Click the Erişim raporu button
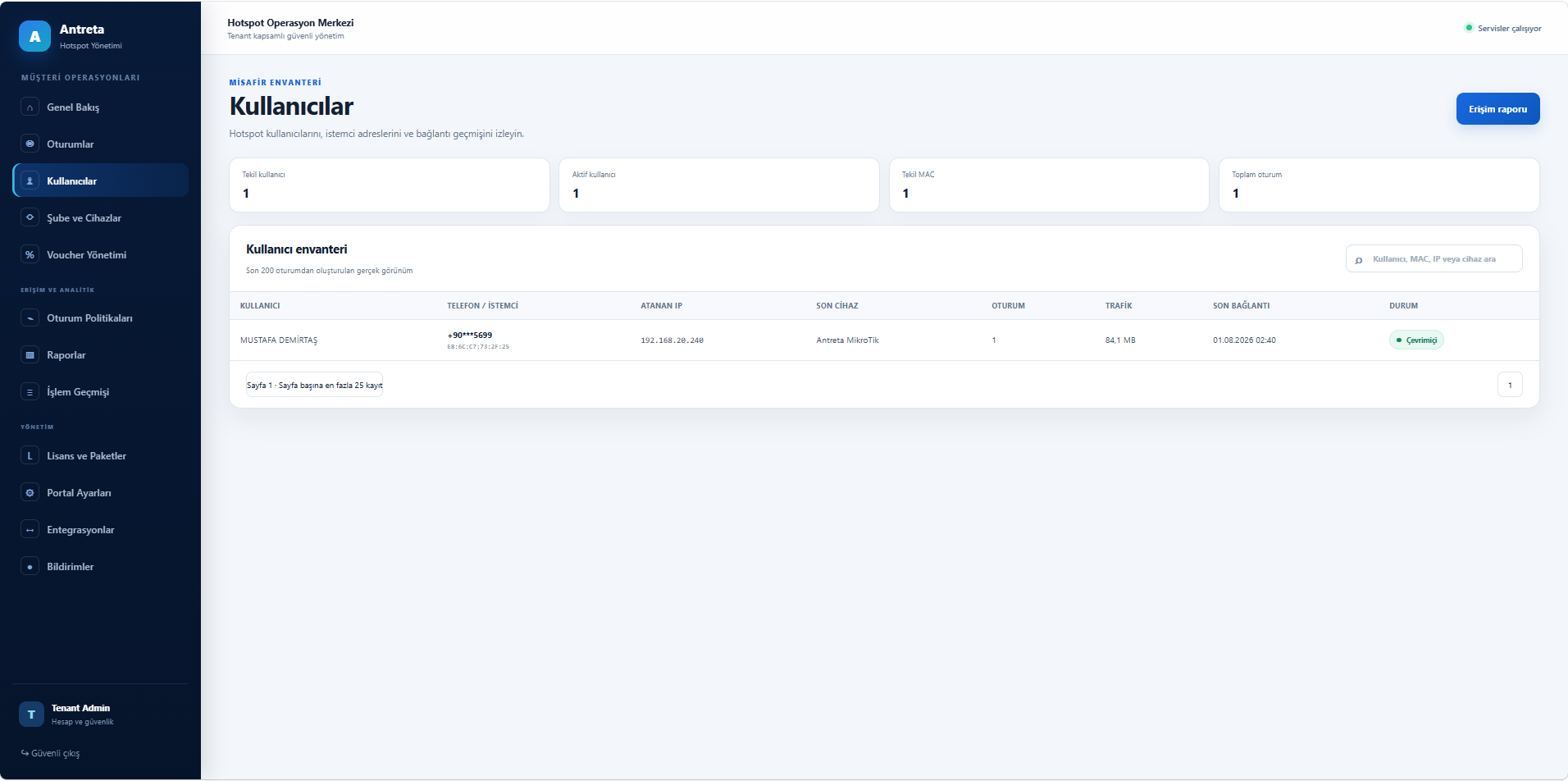This screenshot has height=781, width=1568. pyautogui.click(x=1497, y=109)
